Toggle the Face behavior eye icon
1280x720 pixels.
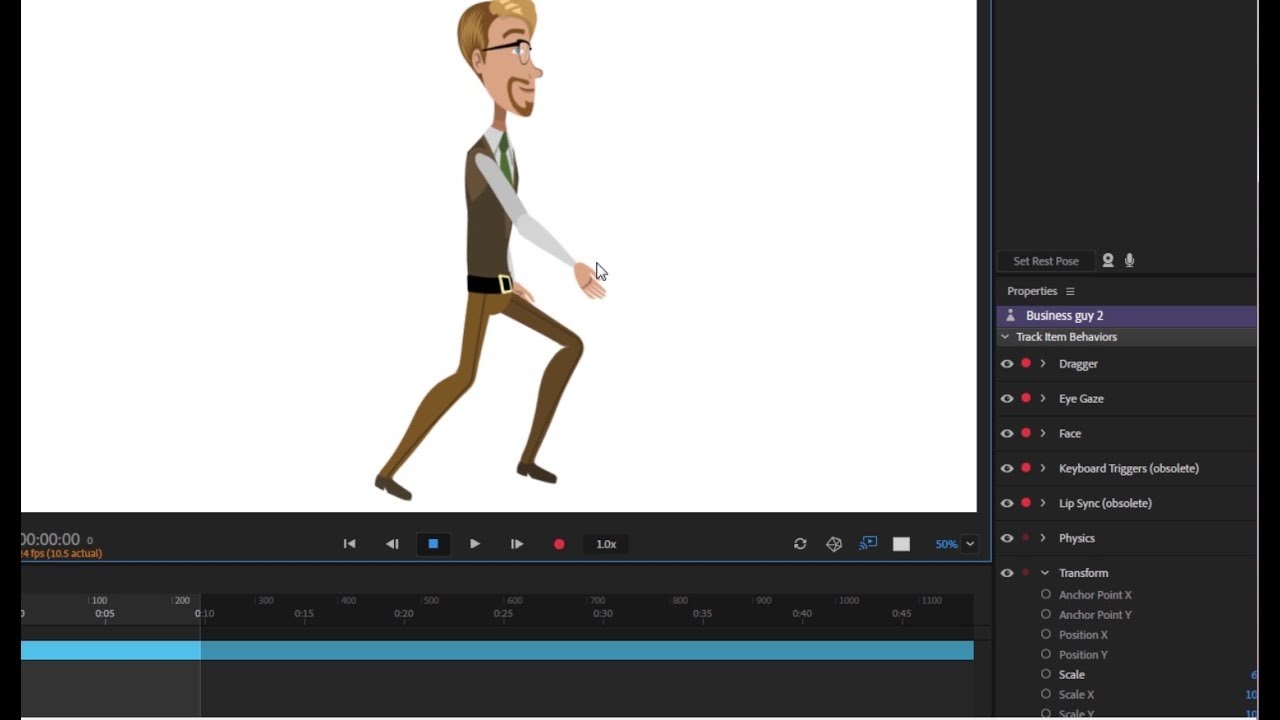[1007, 434]
